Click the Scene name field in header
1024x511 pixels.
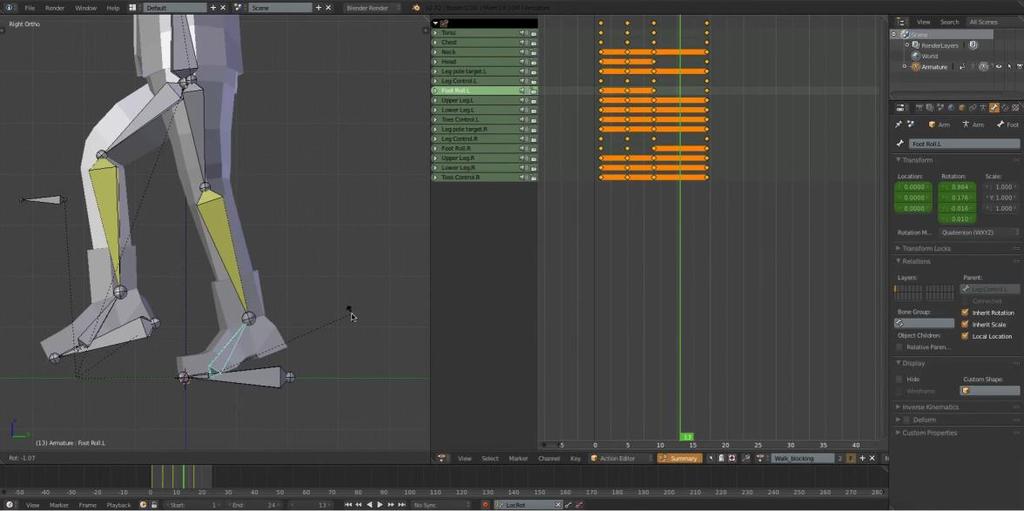coord(280,8)
